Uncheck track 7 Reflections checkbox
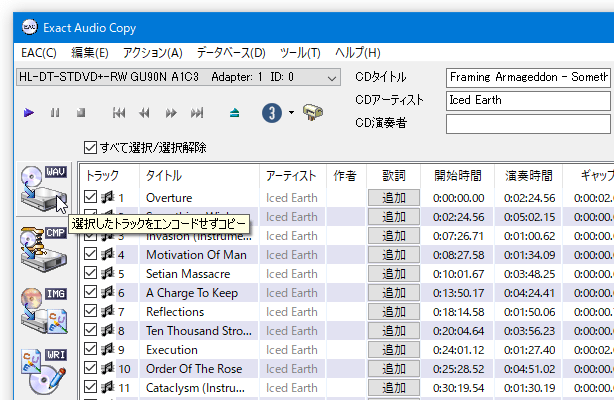The height and width of the screenshot is (400, 614). pyautogui.click(x=90, y=311)
